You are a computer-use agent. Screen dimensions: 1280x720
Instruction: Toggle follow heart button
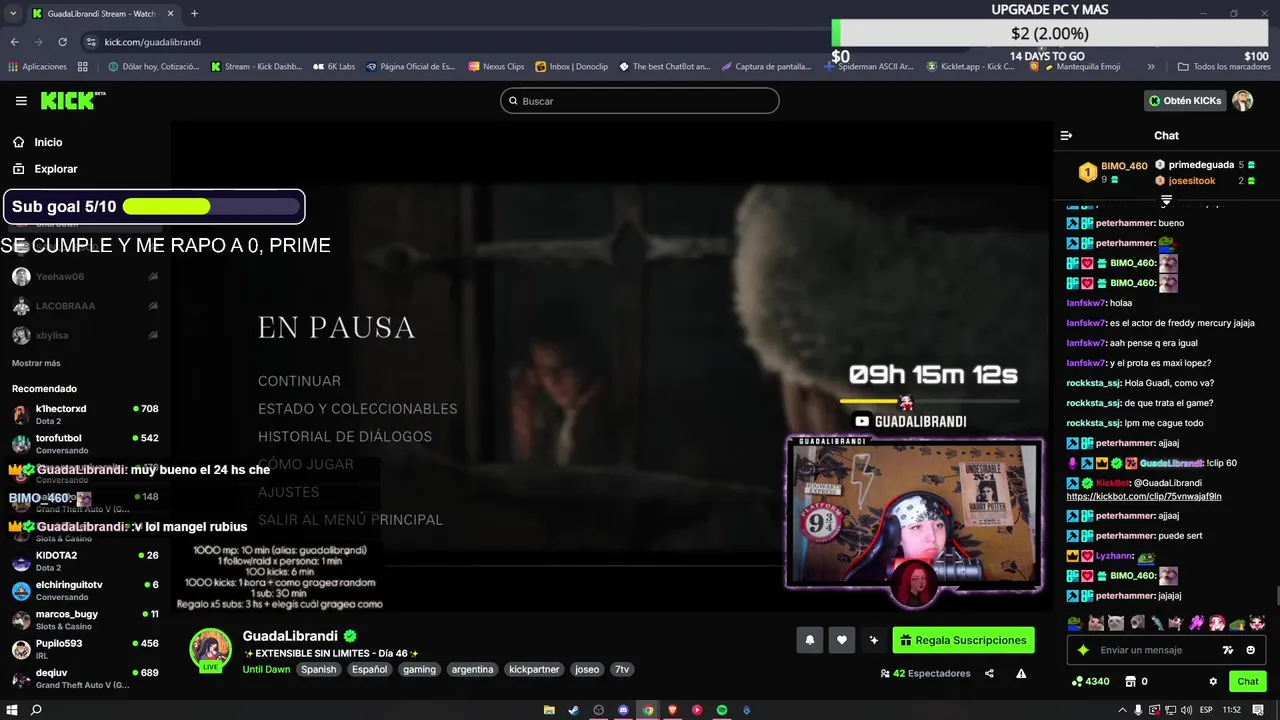842,640
